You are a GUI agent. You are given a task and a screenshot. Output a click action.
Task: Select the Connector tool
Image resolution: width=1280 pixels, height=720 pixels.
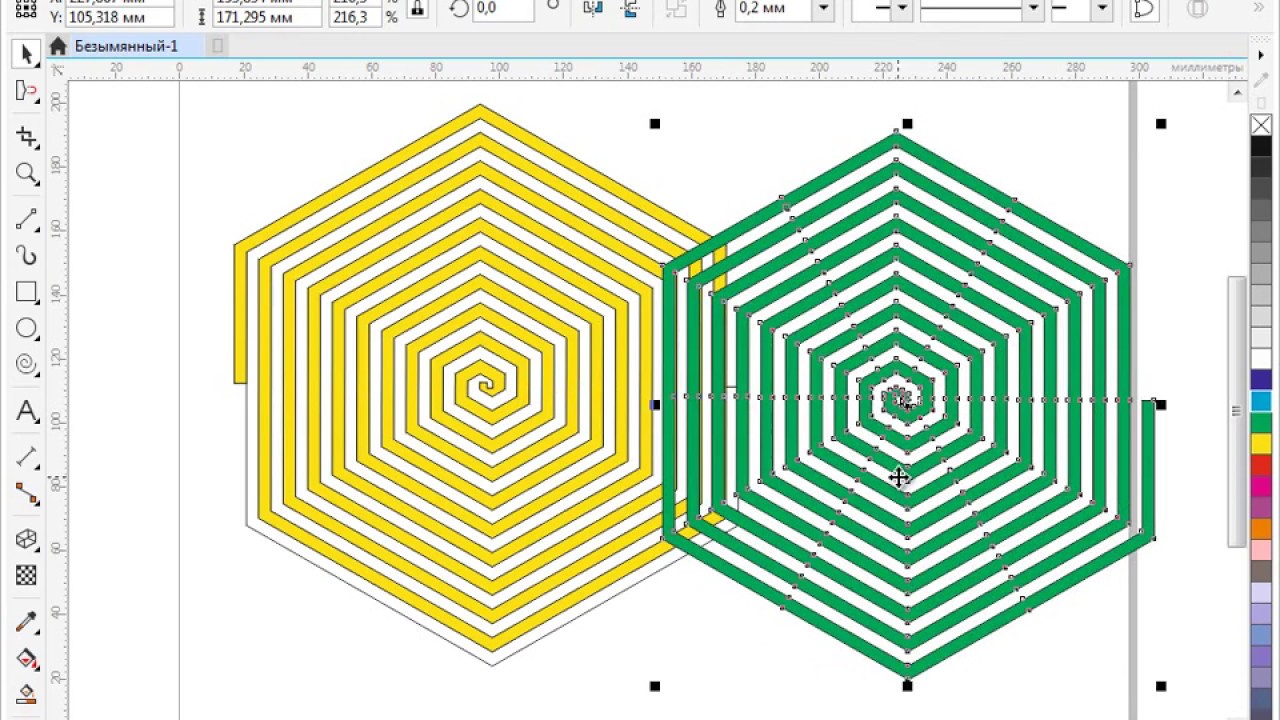(x=27, y=493)
